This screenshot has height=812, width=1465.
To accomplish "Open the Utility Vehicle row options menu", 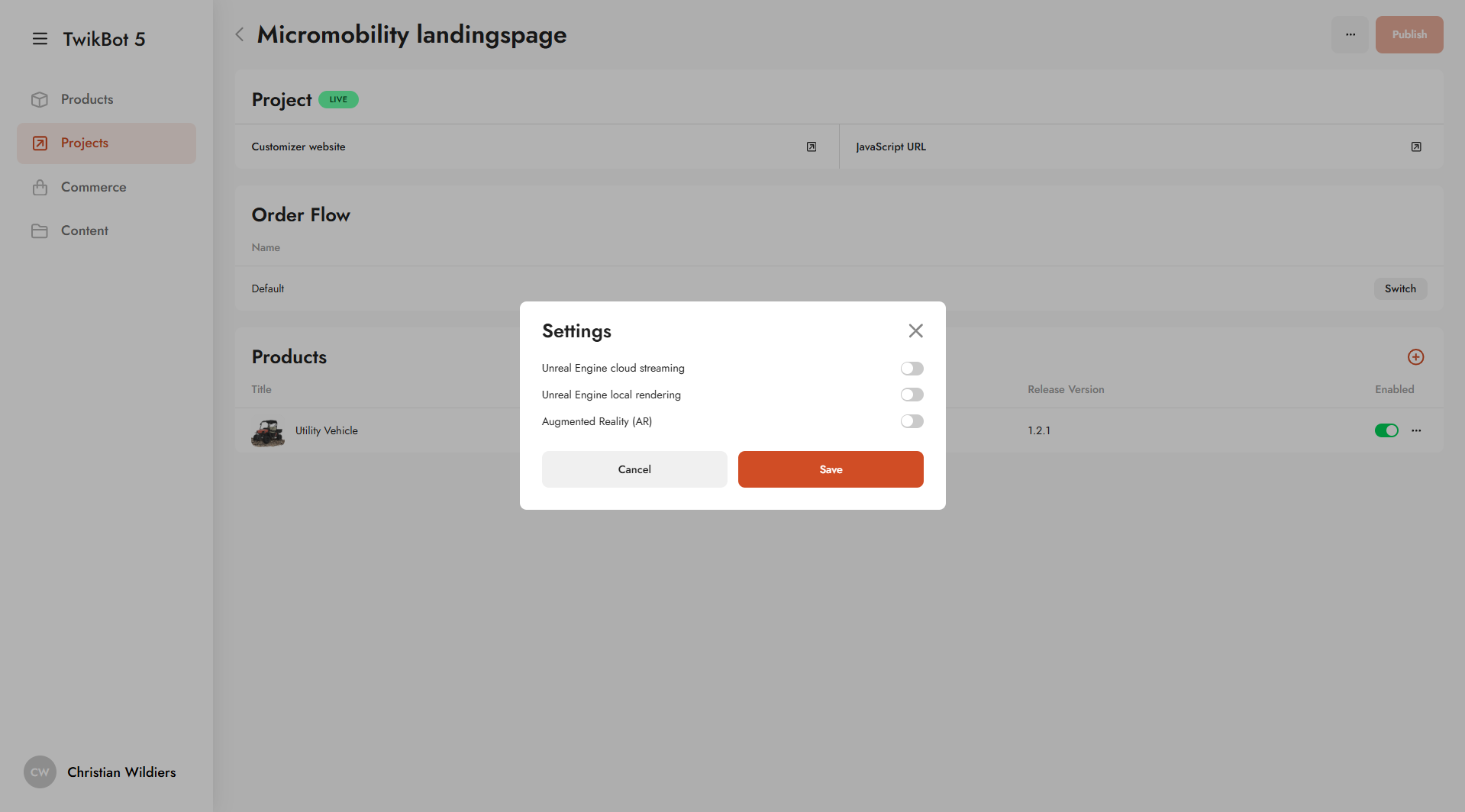I will (1416, 430).
